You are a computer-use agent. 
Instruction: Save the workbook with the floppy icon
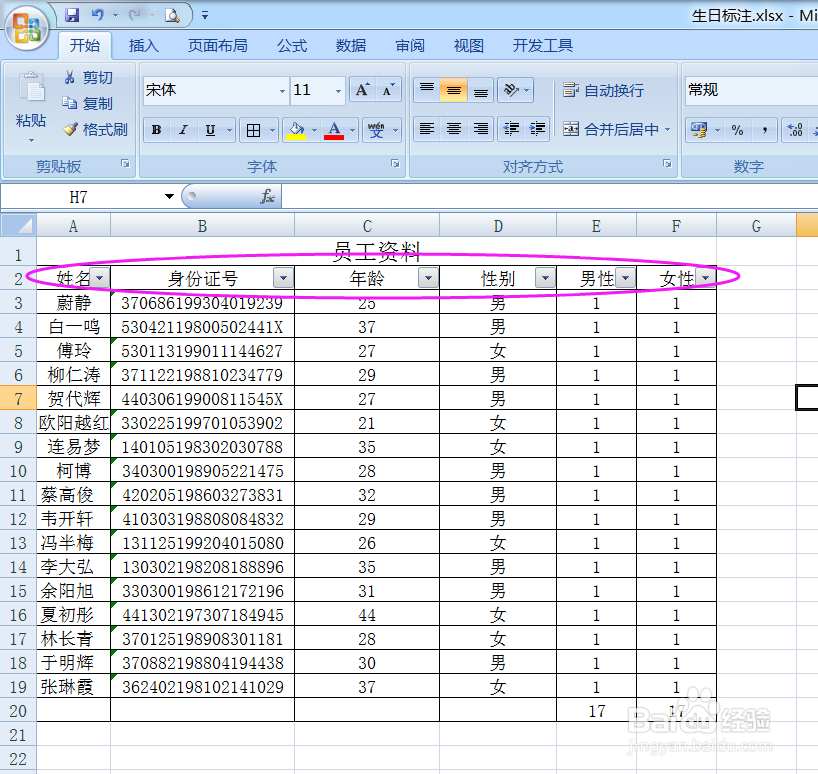(72, 15)
